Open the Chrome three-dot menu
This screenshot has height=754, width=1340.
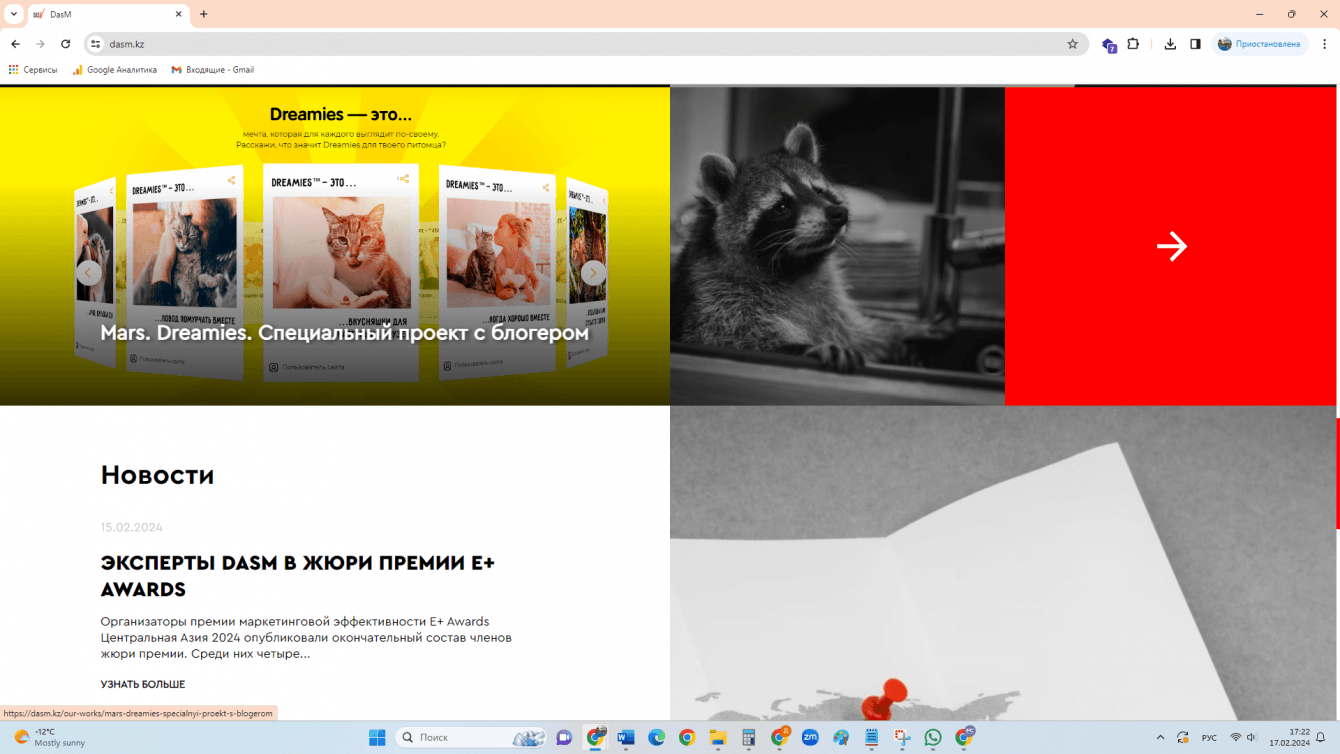click(1325, 44)
